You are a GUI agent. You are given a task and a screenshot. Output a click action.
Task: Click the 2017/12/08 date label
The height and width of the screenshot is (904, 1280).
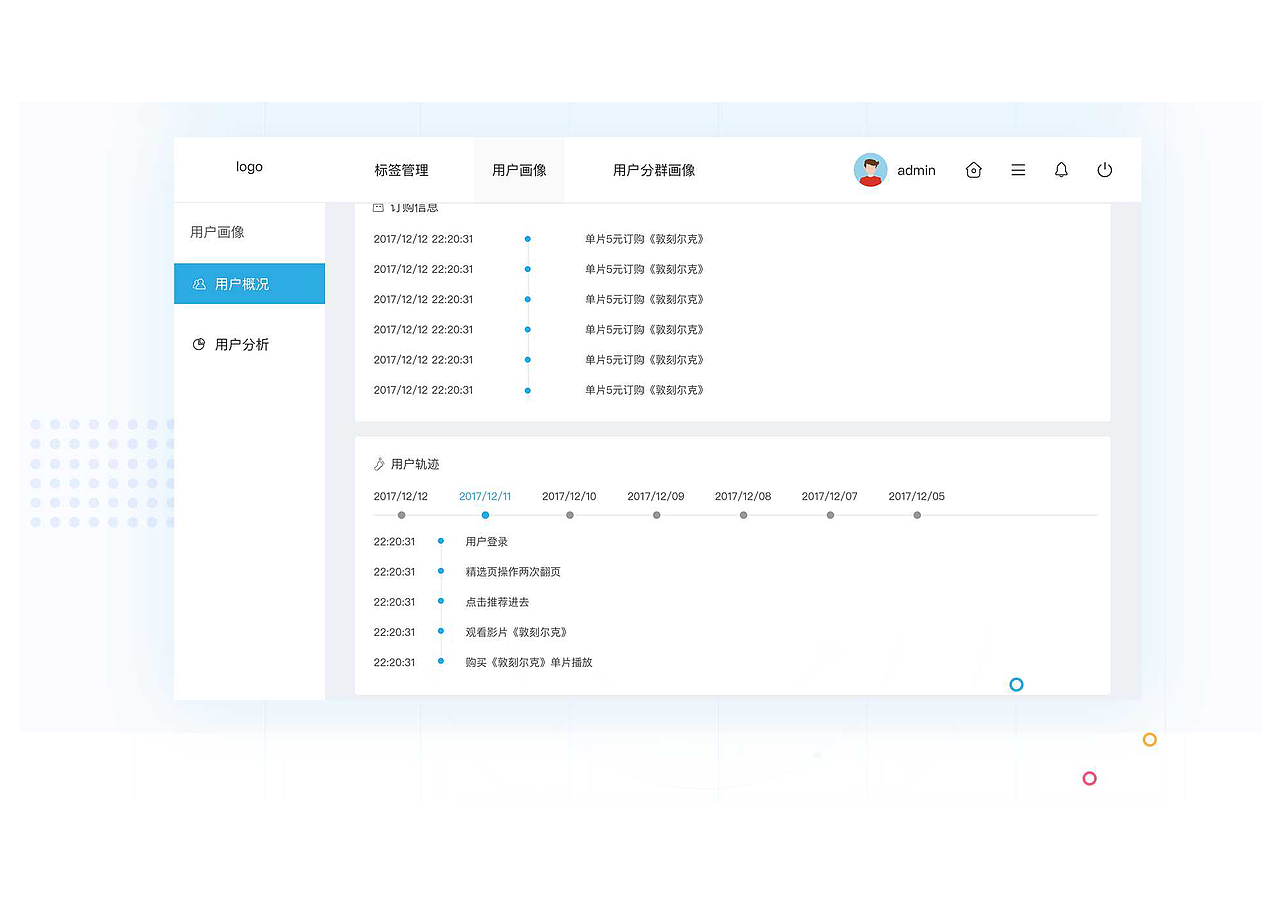743,496
